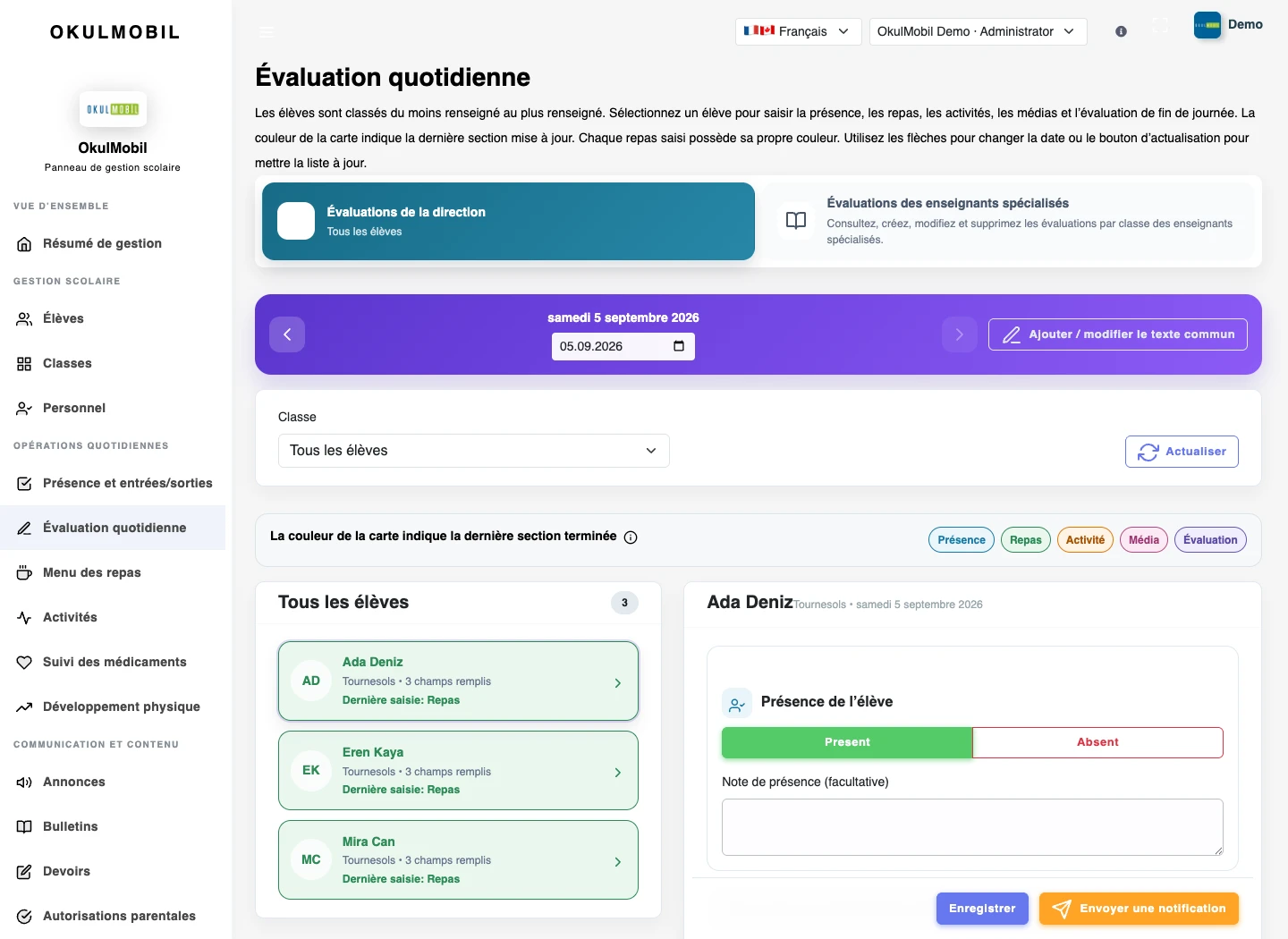
Task: Click the OkulMobil school logo
Action: (x=113, y=109)
